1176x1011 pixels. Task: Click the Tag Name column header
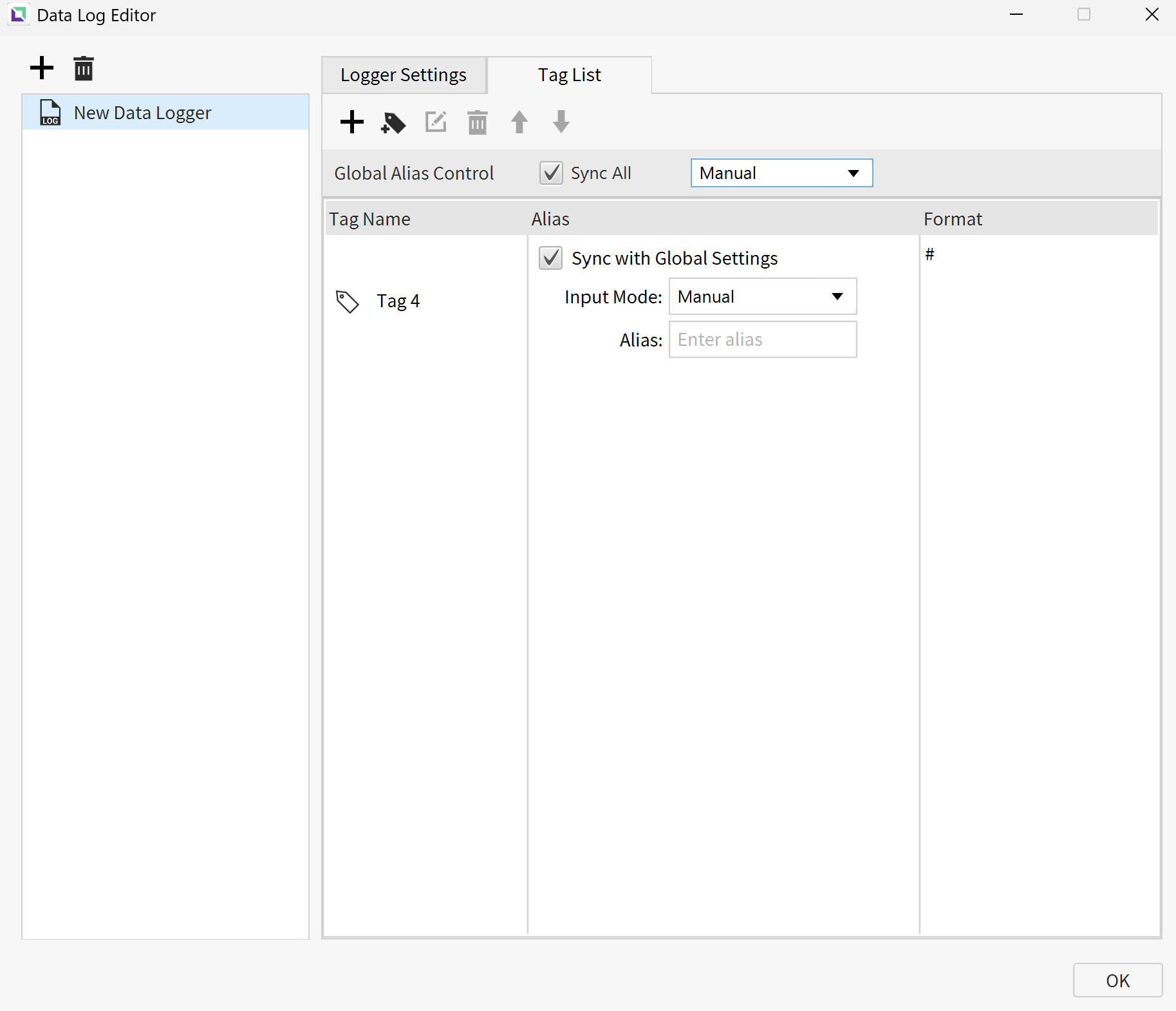(x=426, y=219)
